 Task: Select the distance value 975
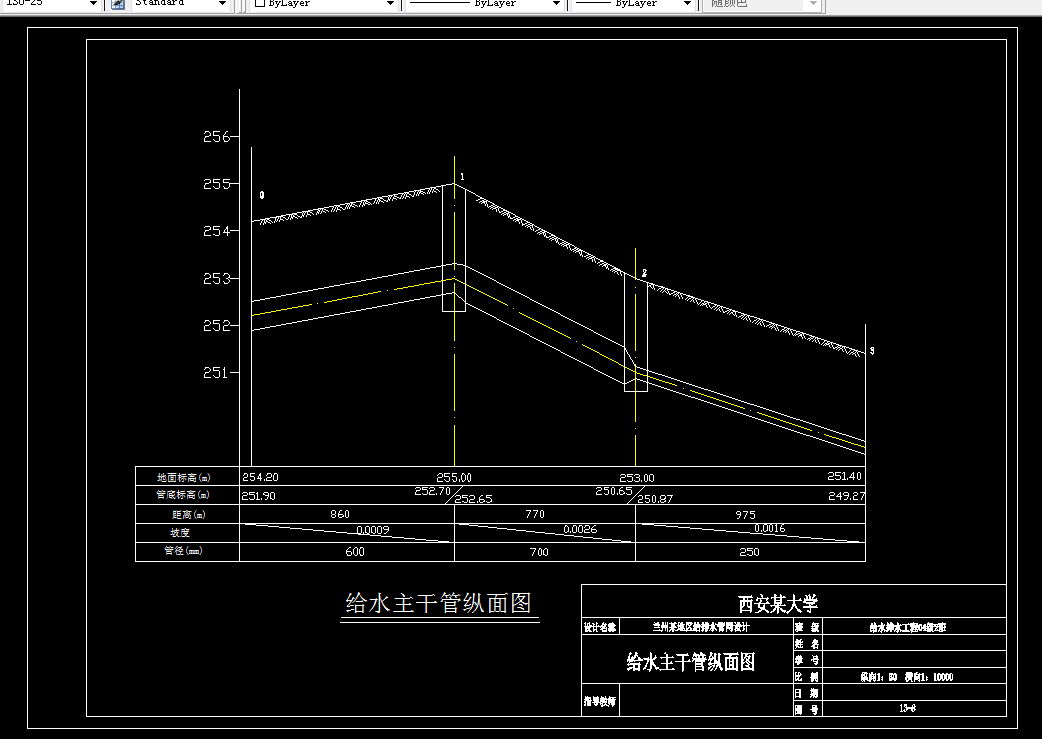click(x=745, y=514)
